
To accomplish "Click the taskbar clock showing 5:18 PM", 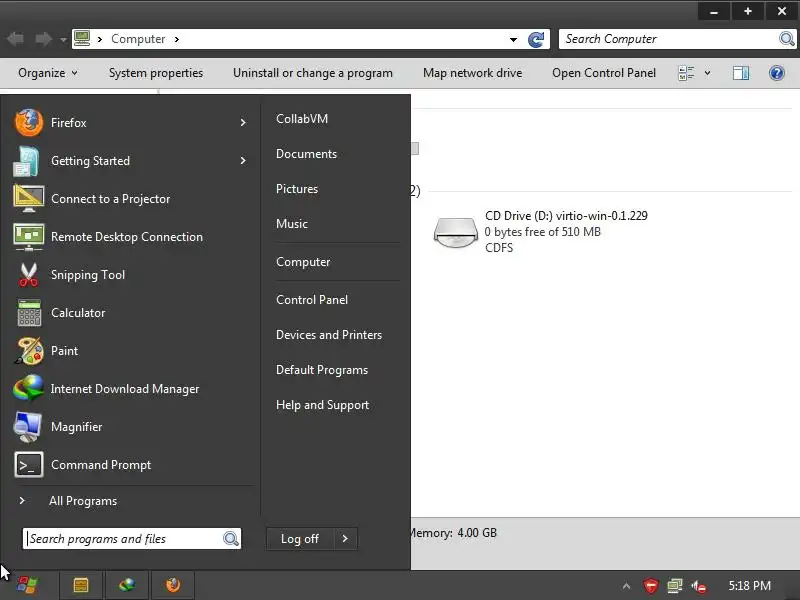I will [749, 586].
